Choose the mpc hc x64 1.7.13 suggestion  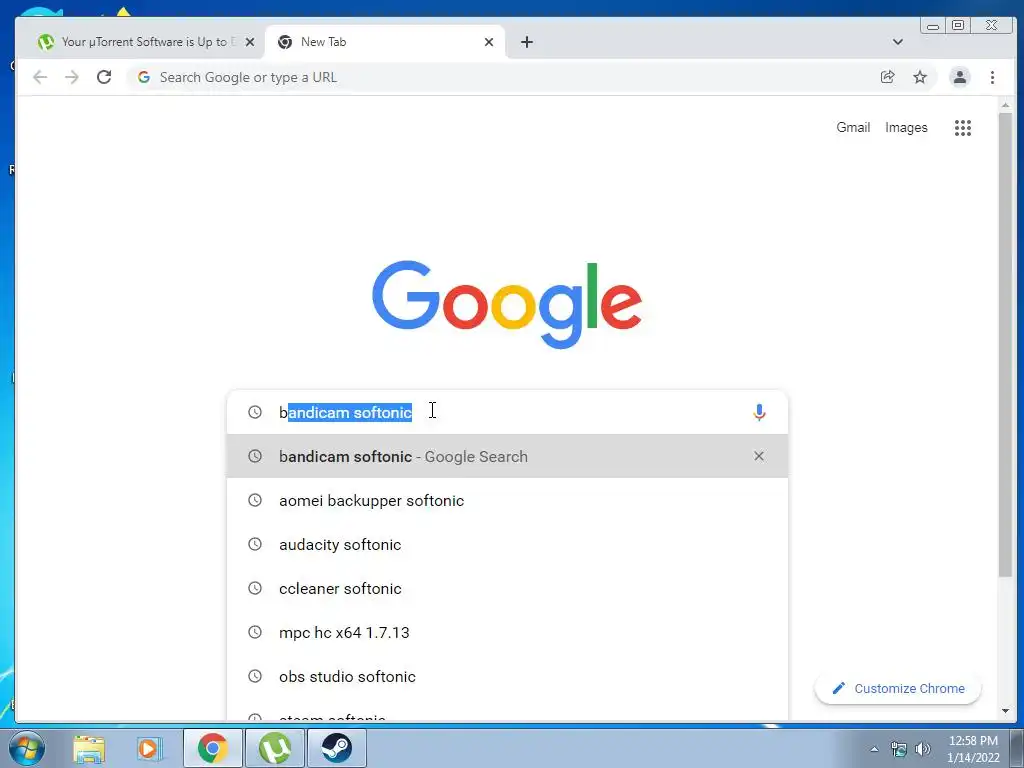click(x=507, y=632)
